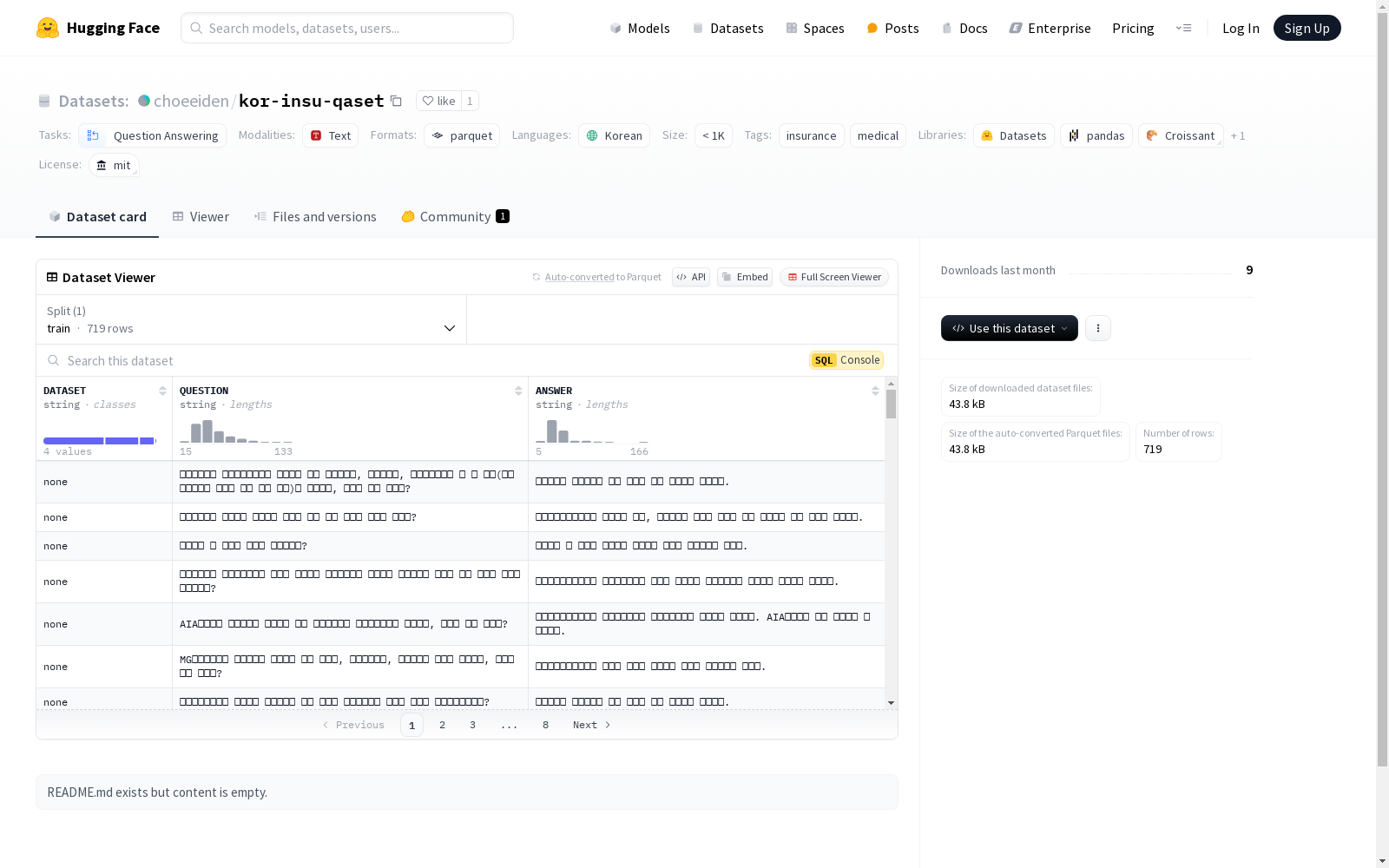
Task: Sort by the ANSWER column arrows
Action: pyautogui.click(x=875, y=391)
